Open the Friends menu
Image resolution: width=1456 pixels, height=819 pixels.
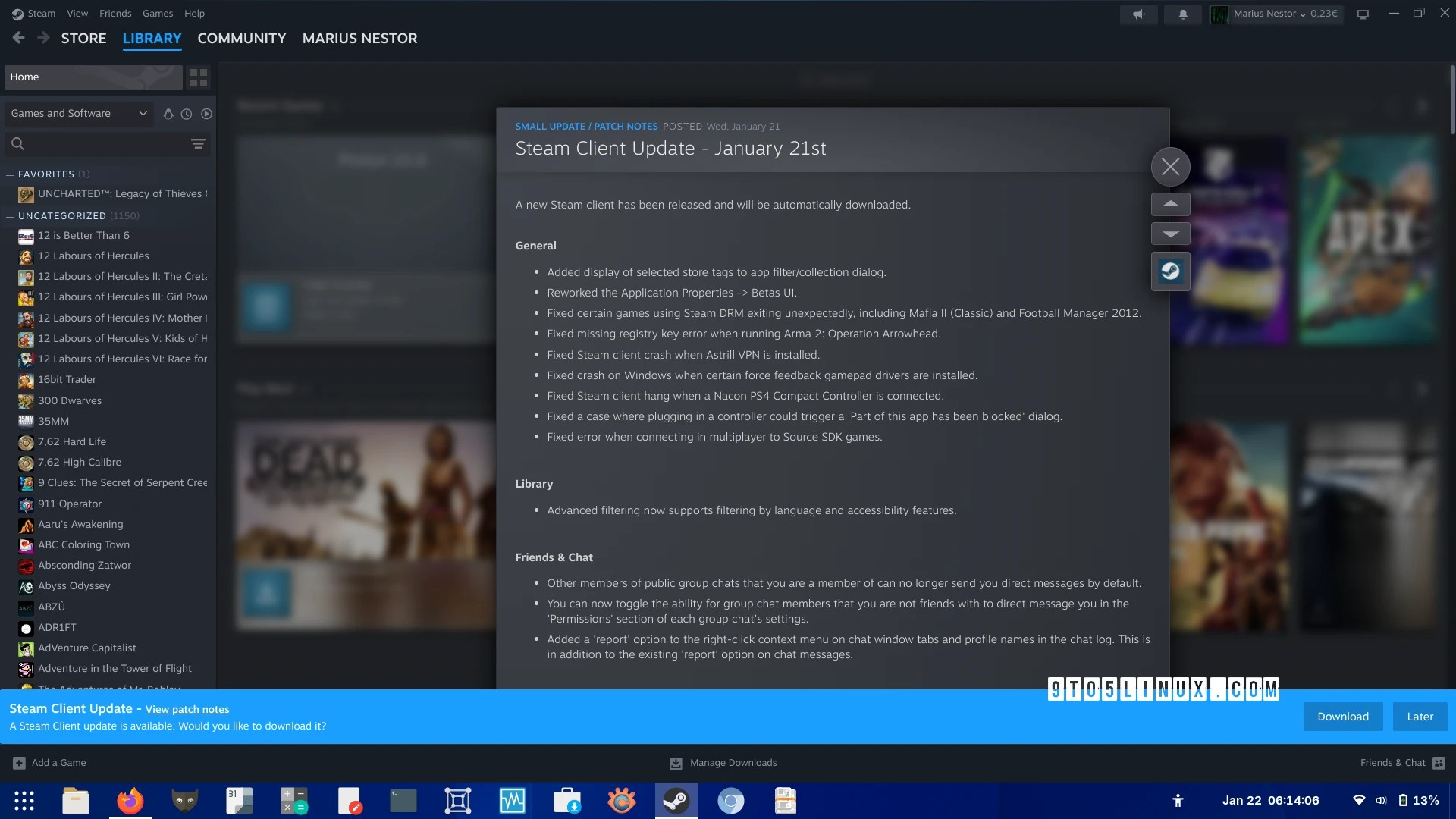click(115, 13)
